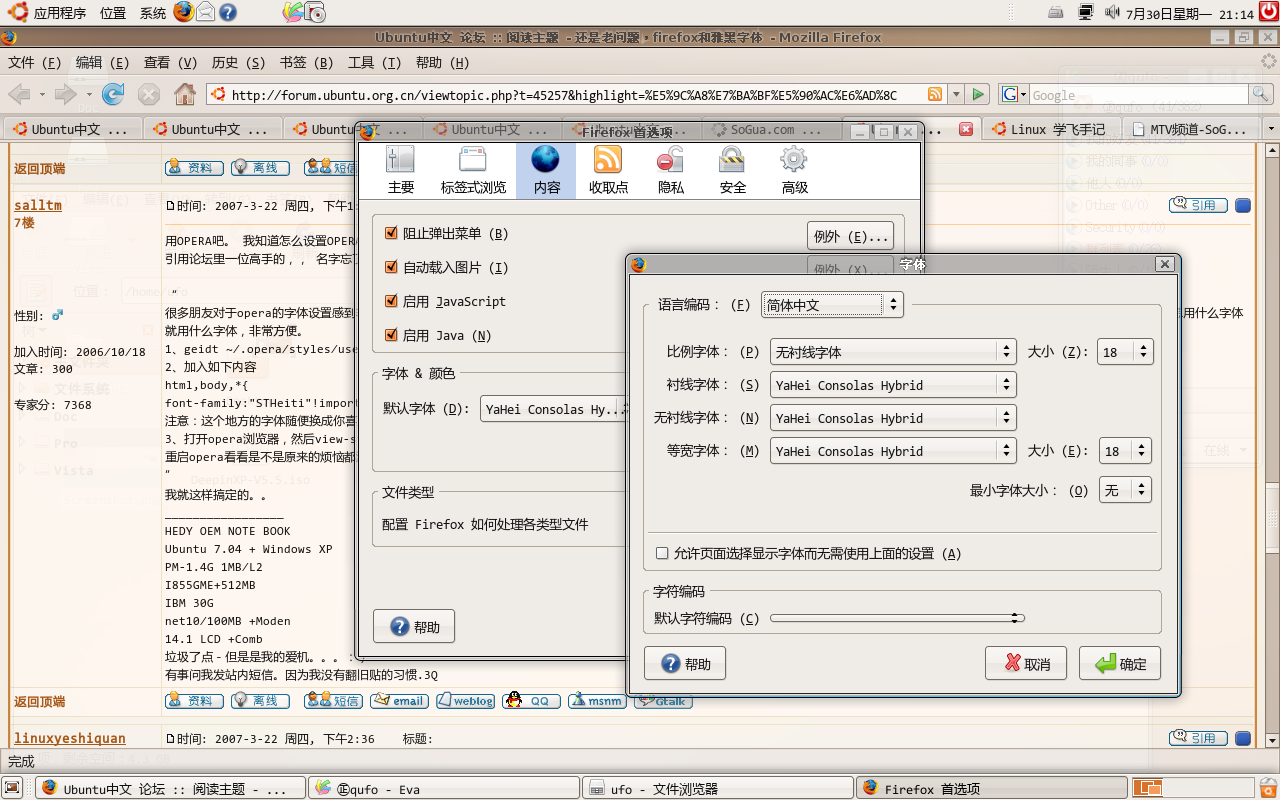Toggle 阻止弹出菜单 checkbox
Screen dimensions: 1280x800
pyautogui.click(x=391, y=233)
